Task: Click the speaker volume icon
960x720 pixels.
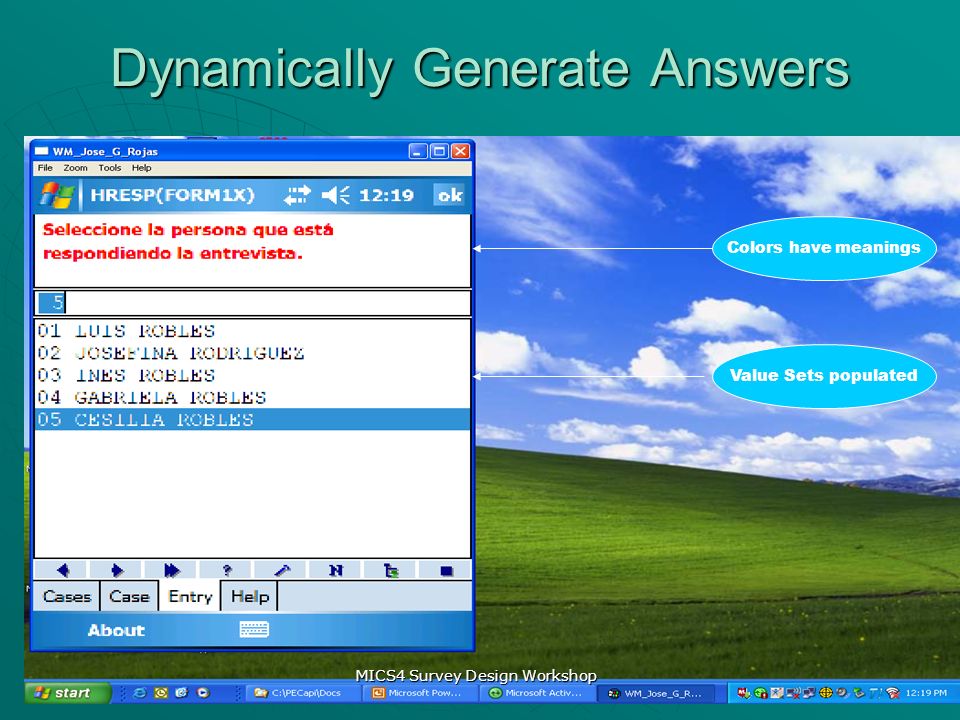Action: click(x=336, y=195)
